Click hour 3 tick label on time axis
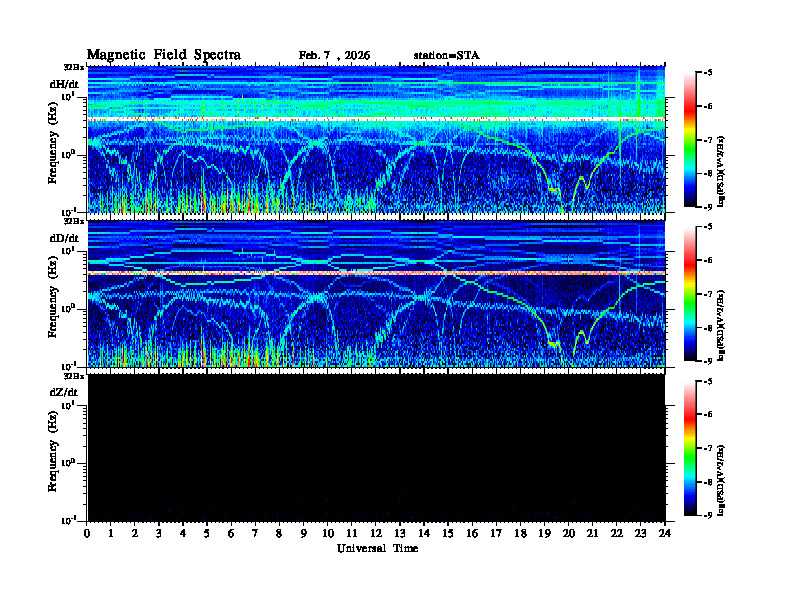792x612 pixels. click(x=159, y=534)
